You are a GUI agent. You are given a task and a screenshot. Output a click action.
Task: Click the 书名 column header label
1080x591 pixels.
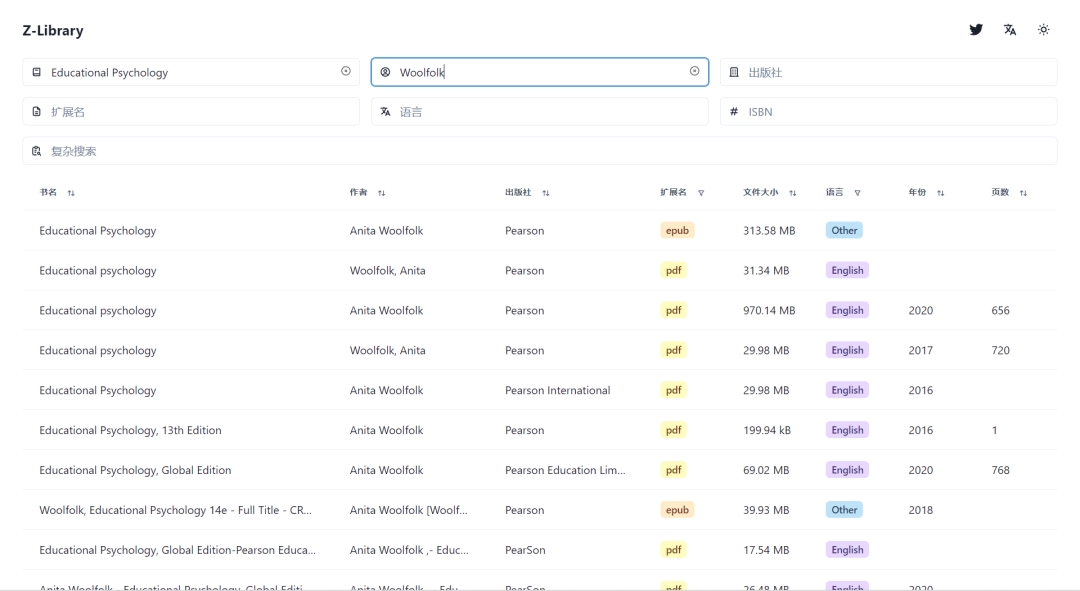(48, 192)
